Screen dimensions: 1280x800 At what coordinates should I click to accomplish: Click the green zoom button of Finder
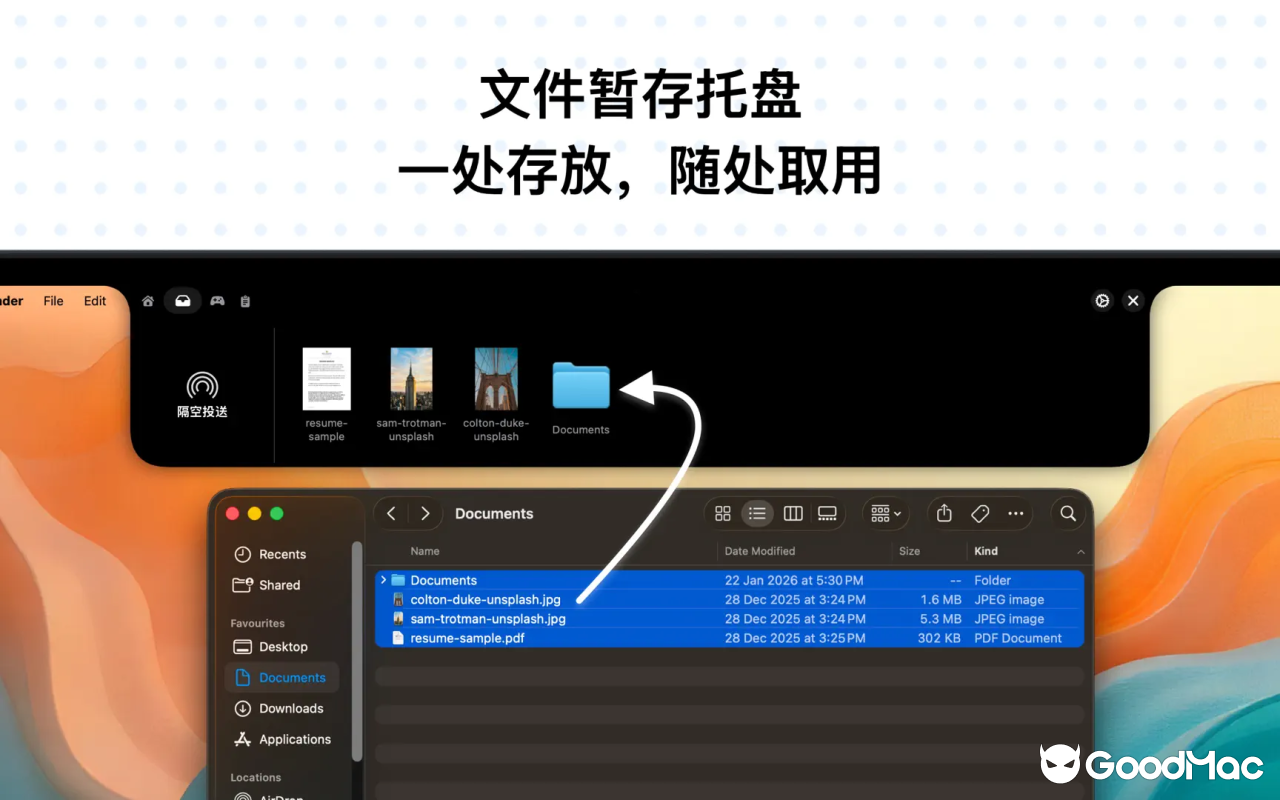pyautogui.click(x=277, y=513)
